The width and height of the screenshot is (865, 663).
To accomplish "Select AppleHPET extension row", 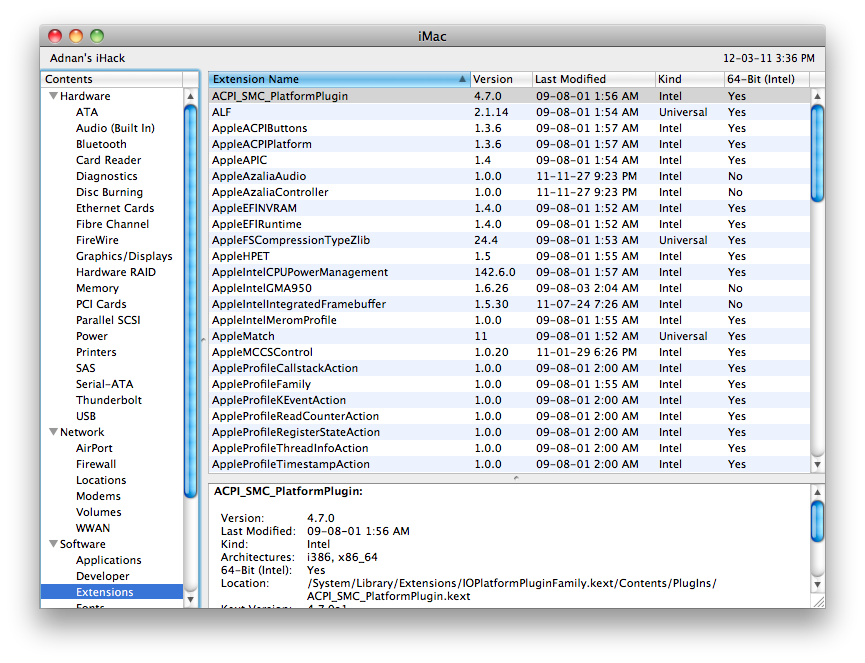I will (x=509, y=256).
